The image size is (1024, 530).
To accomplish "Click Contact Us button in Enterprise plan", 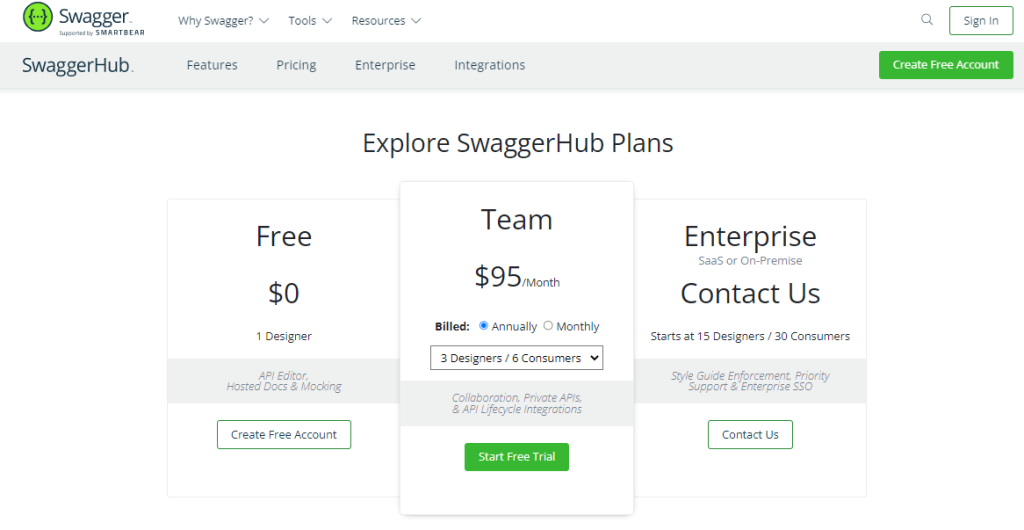I will click(750, 435).
